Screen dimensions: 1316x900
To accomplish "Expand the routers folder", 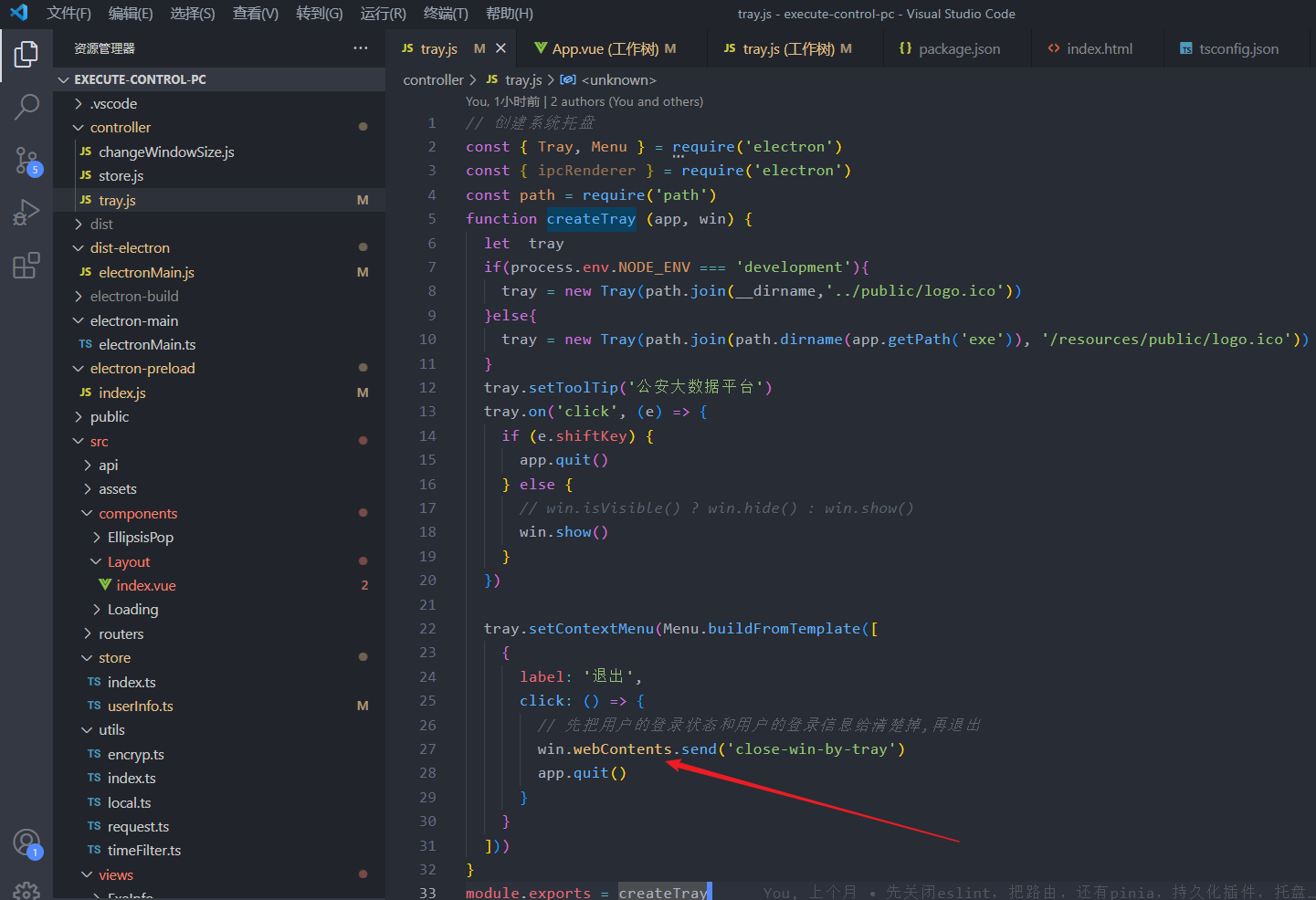I will 219,634.
